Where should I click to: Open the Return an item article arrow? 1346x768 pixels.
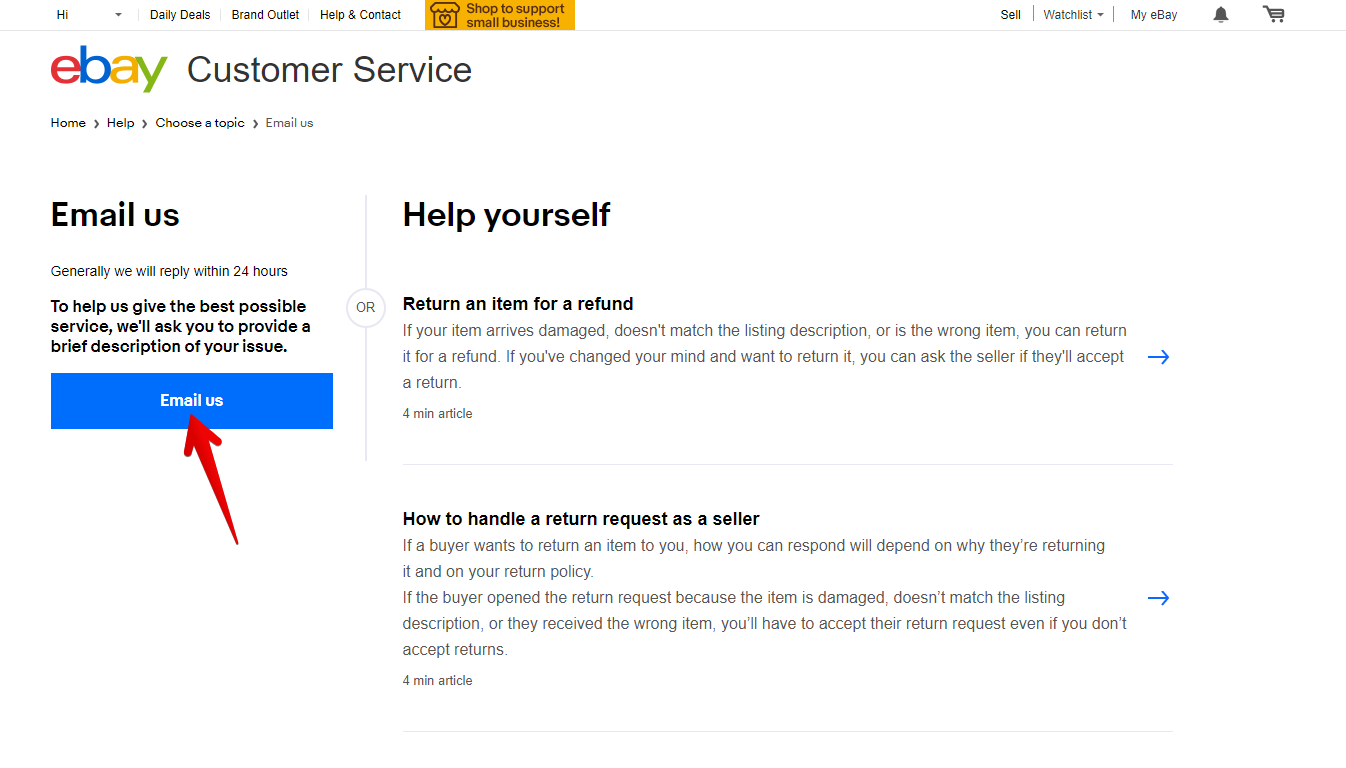point(1158,357)
